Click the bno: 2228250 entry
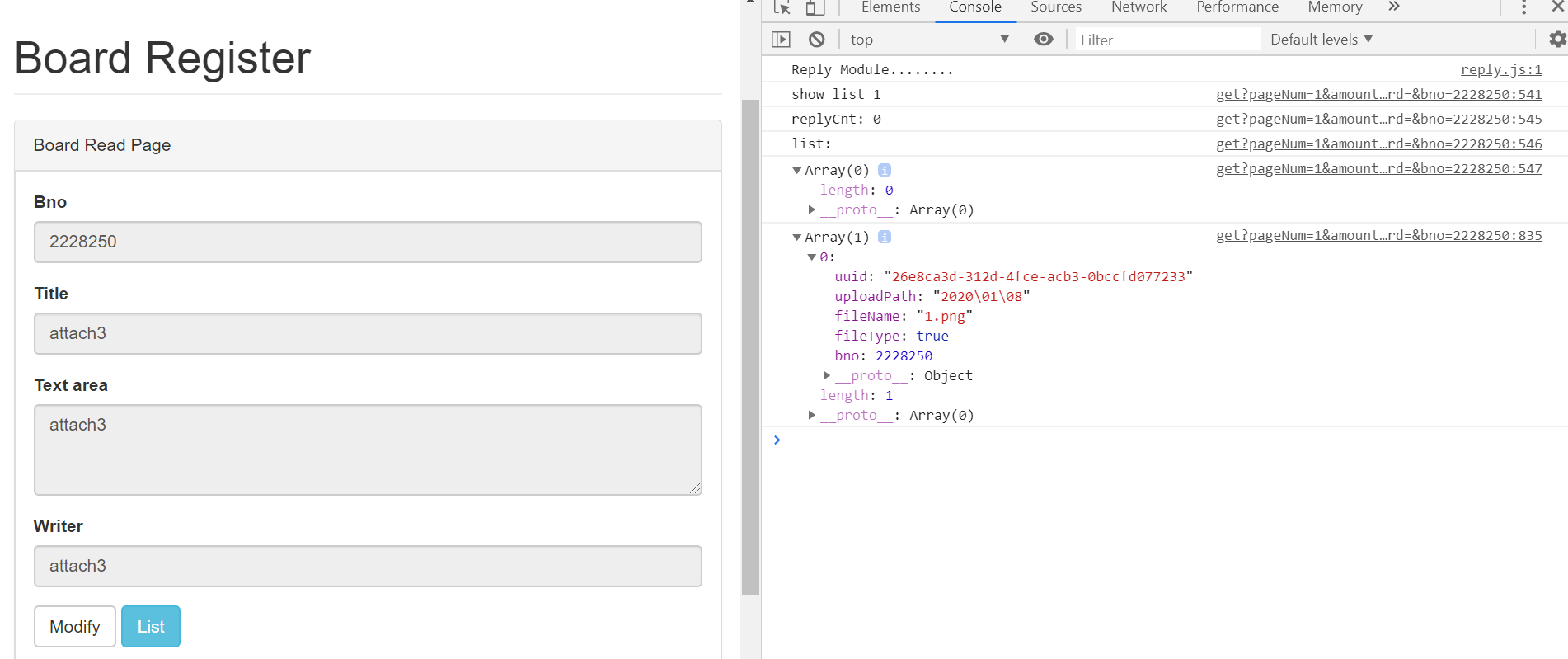 (x=883, y=355)
